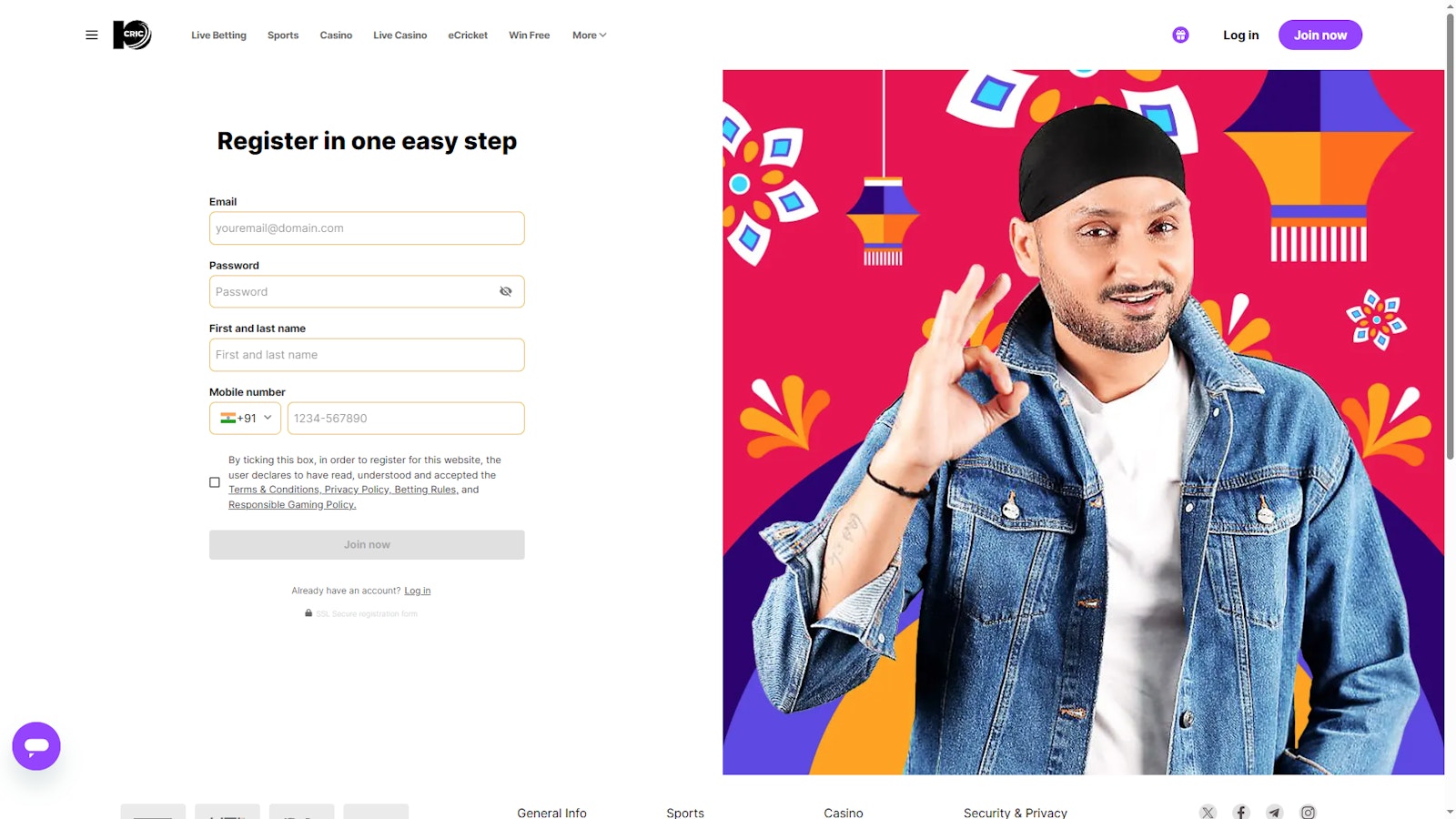The width and height of the screenshot is (1456, 819).
Task: Click the page vertical scrollbar
Action: pyautogui.click(x=1450, y=237)
